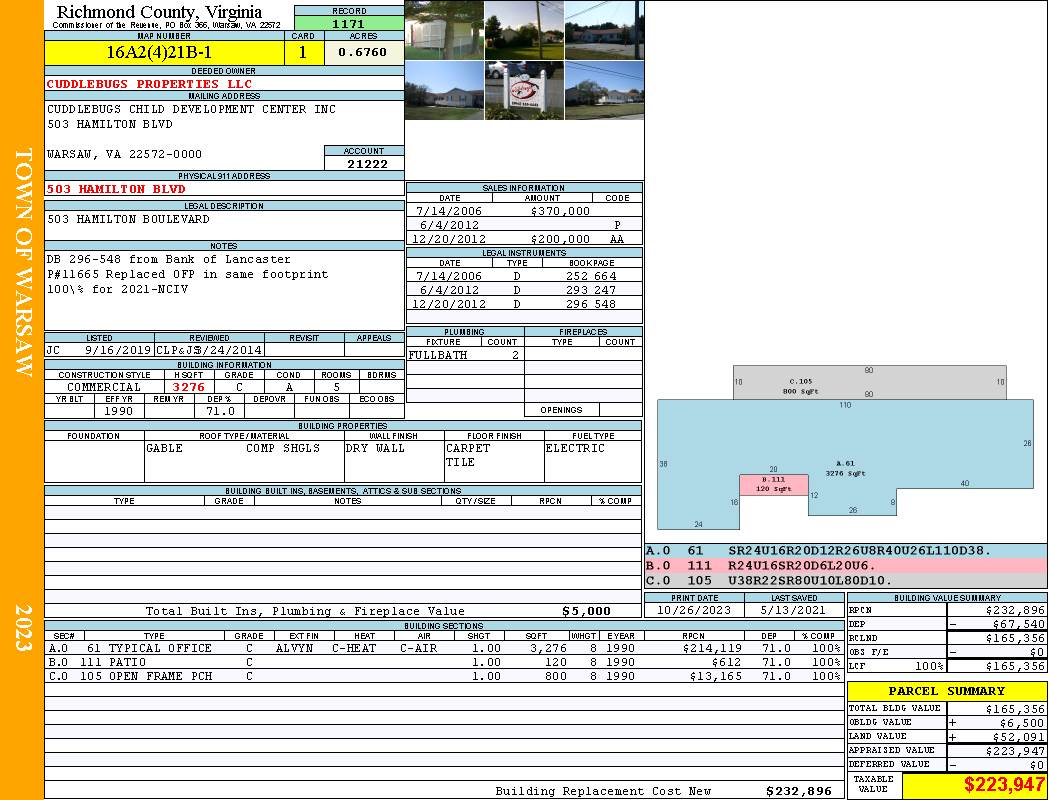Select the listed date 9/16/2019
This screenshot has width=1050, height=800.
point(119,349)
